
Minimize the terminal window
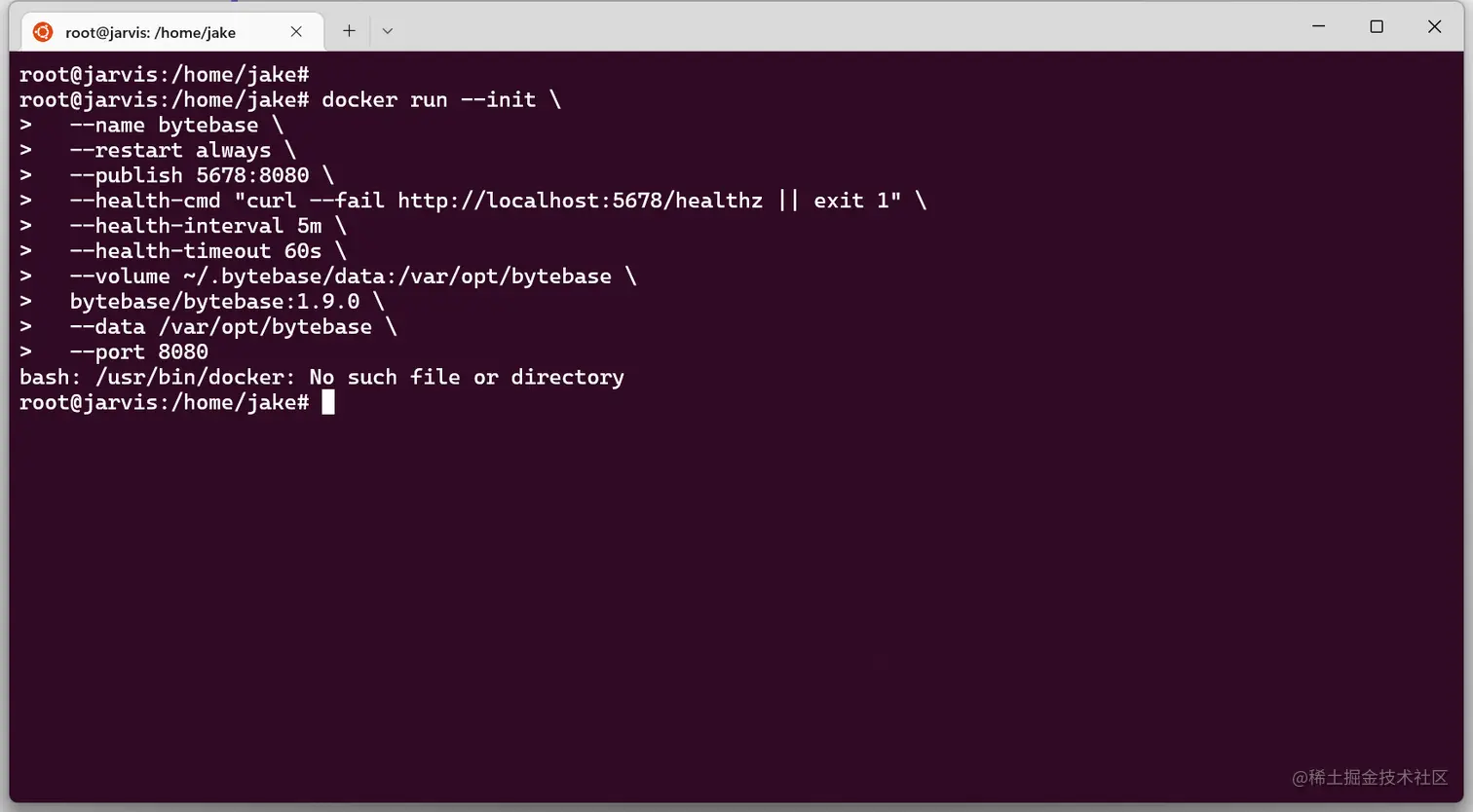tap(1318, 26)
